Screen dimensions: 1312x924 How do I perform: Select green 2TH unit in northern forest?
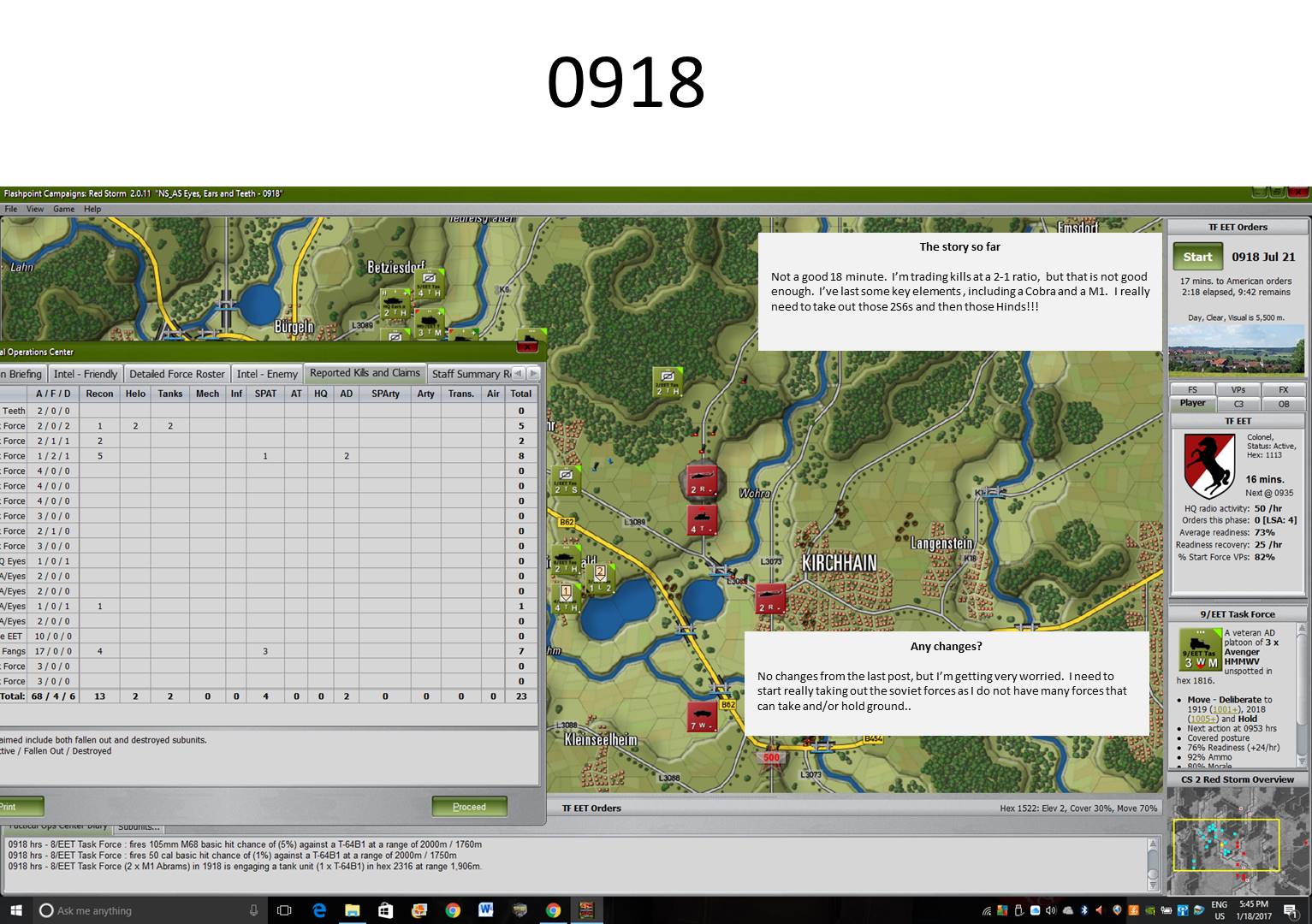tap(667, 382)
